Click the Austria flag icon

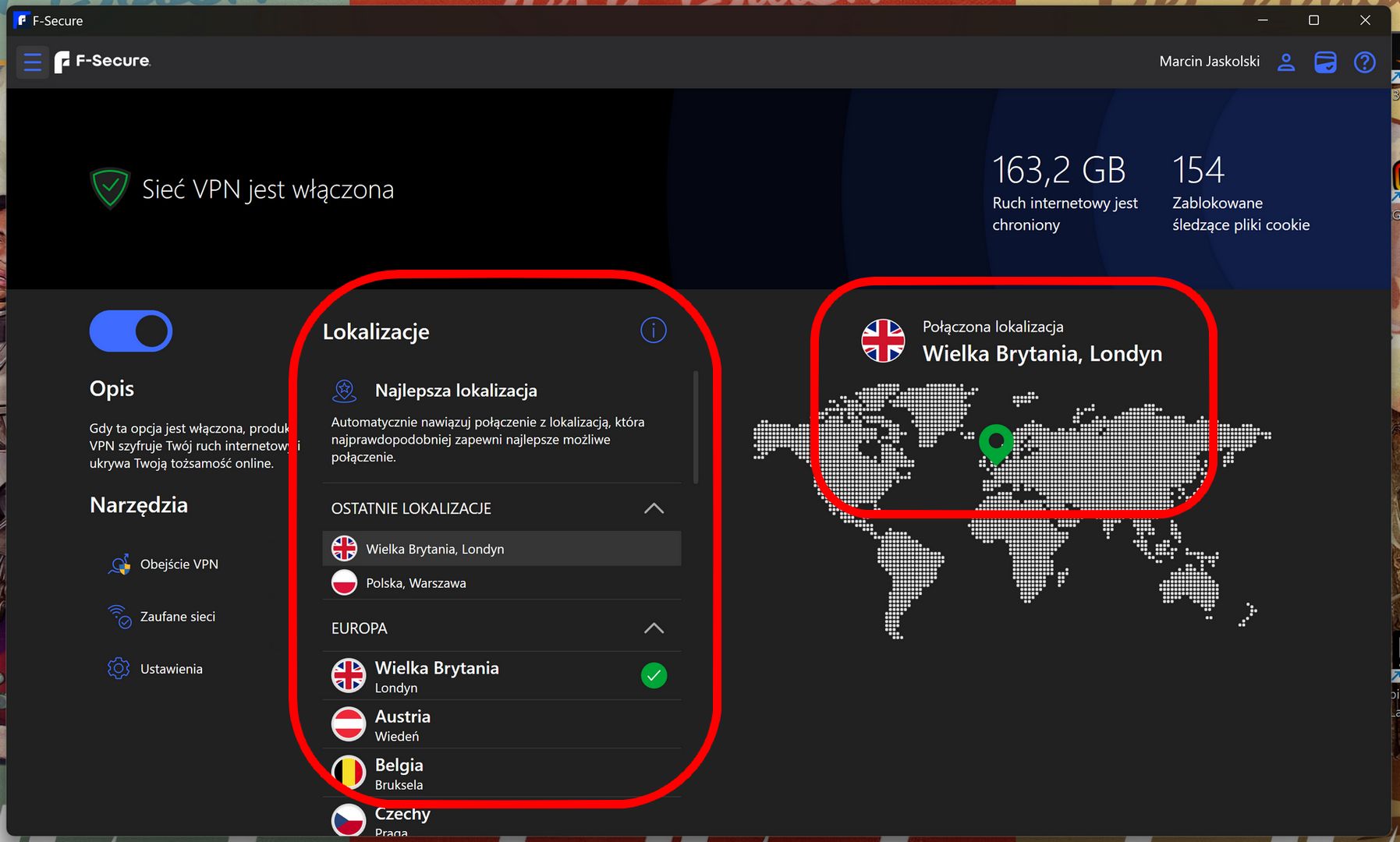point(349,724)
